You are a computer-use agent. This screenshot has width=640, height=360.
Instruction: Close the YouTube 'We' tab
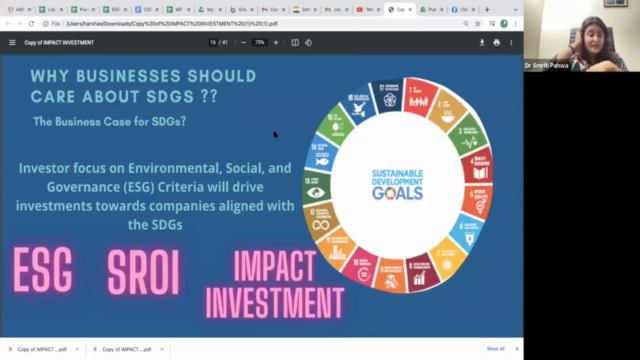point(378,9)
